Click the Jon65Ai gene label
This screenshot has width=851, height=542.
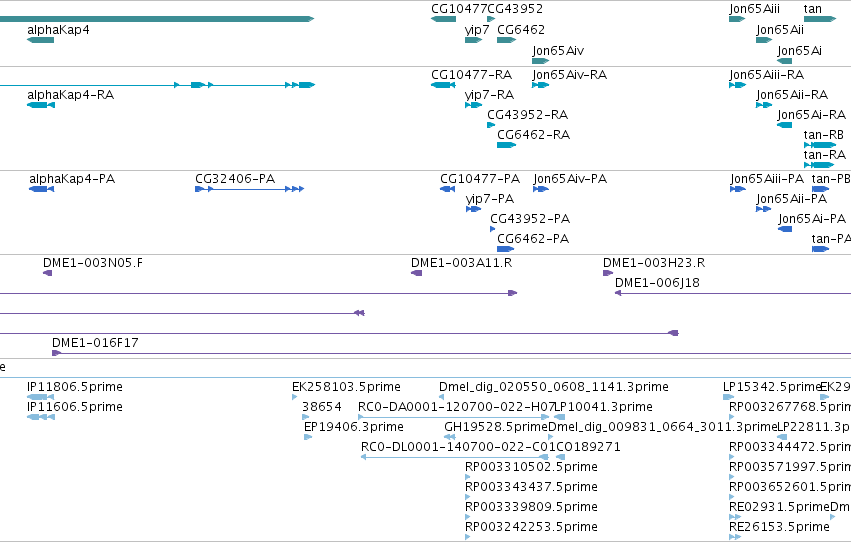[x=799, y=51]
